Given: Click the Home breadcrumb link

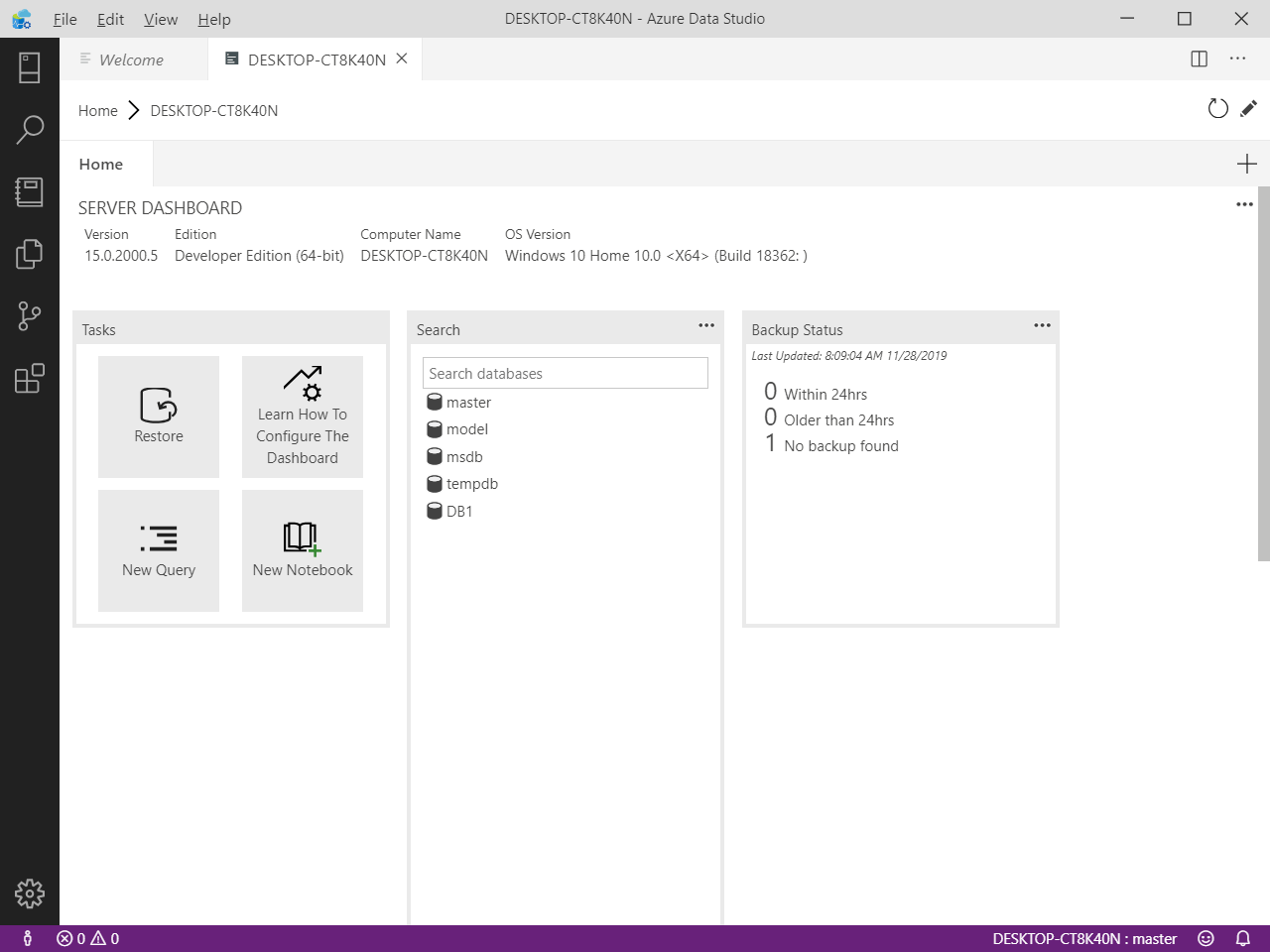Looking at the screenshot, I should [x=98, y=111].
